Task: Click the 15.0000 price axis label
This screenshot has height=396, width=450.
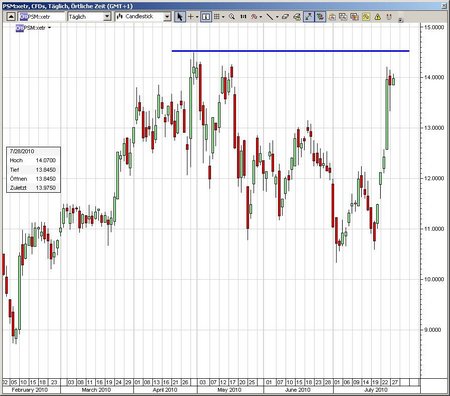Action: pos(434,27)
